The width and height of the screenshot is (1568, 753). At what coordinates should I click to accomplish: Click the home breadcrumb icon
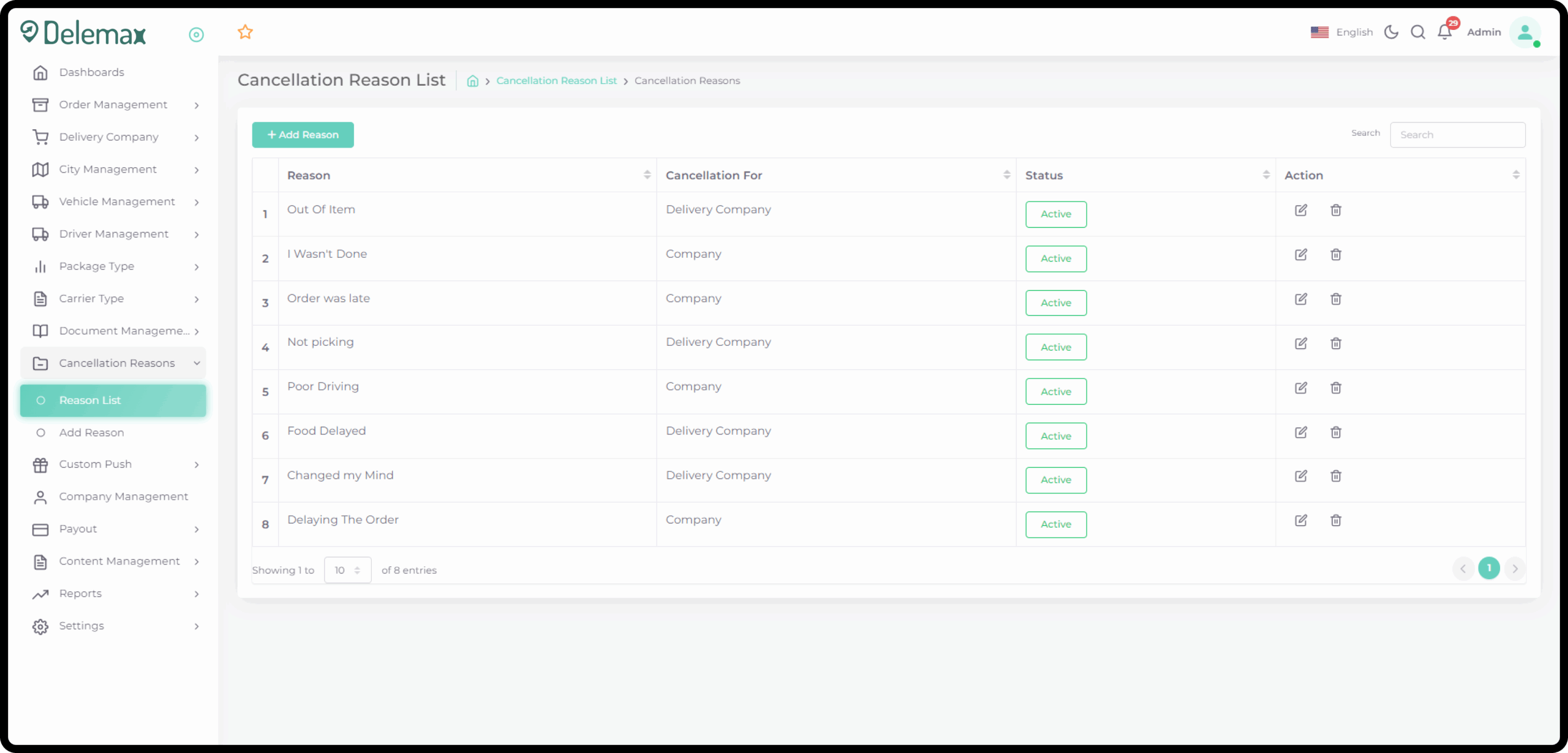[x=472, y=81]
